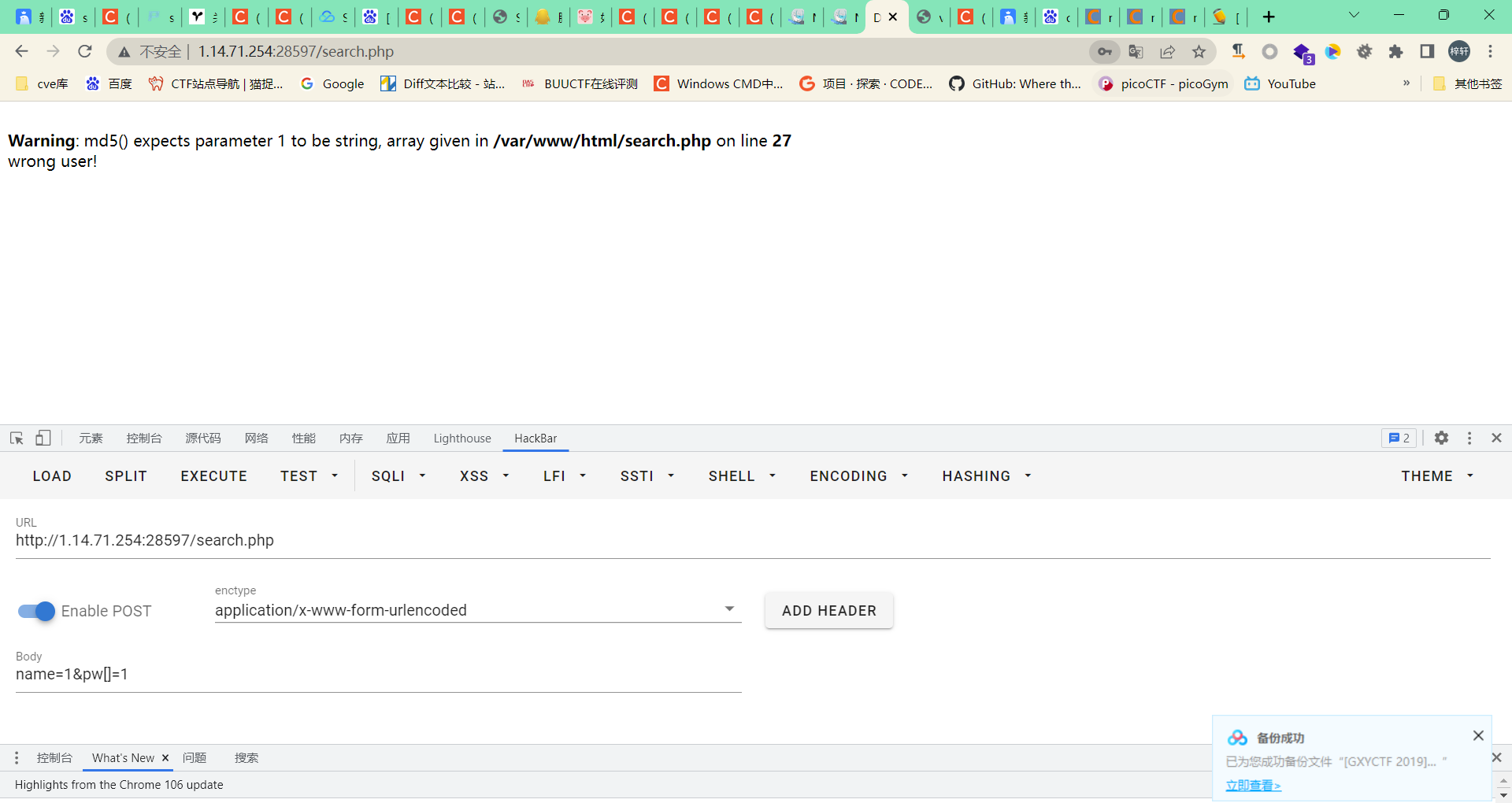
Task: Expand the SQLI dropdown menu
Action: [x=398, y=476]
